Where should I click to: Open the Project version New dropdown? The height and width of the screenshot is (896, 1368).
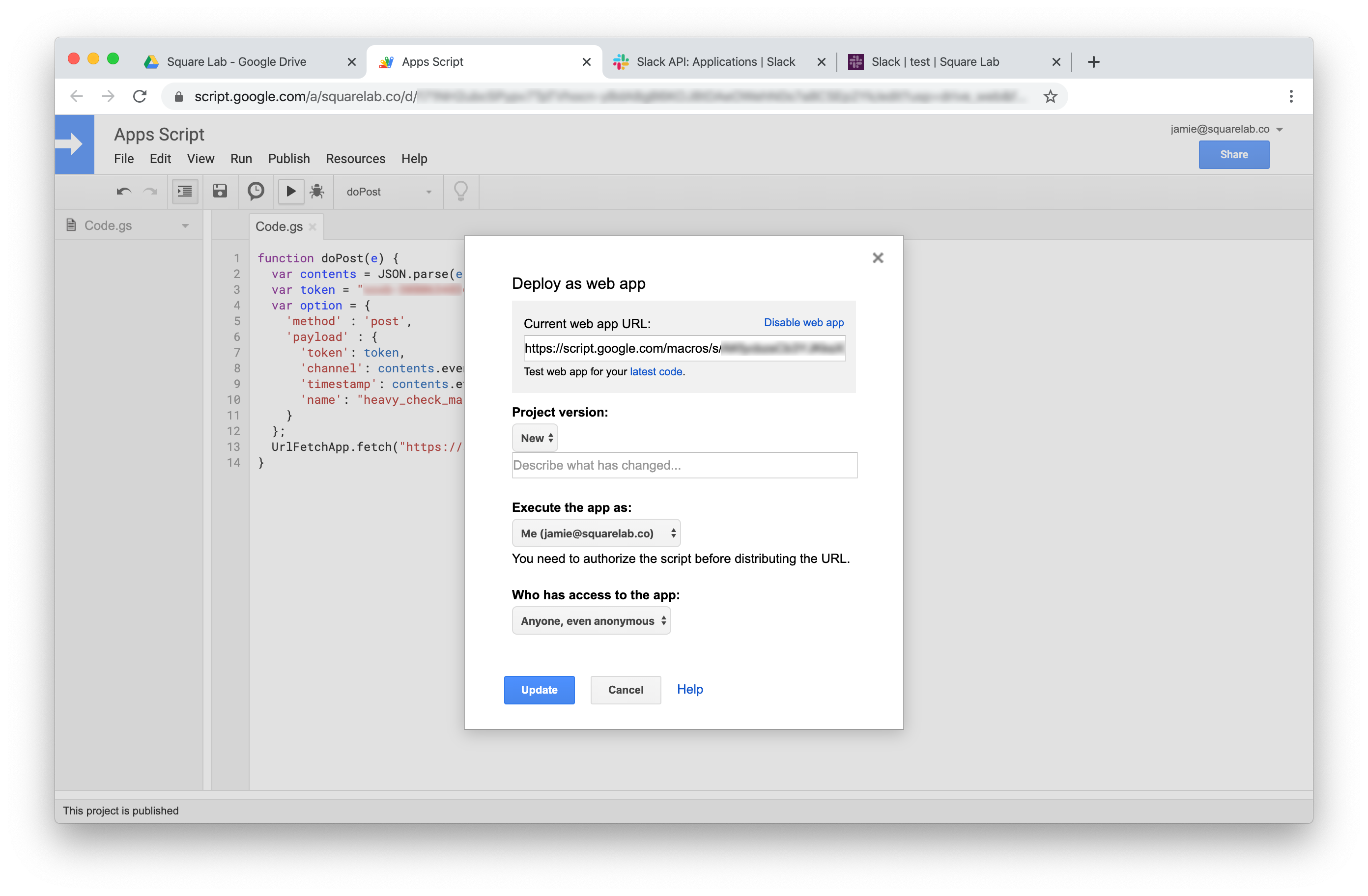click(534, 437)
